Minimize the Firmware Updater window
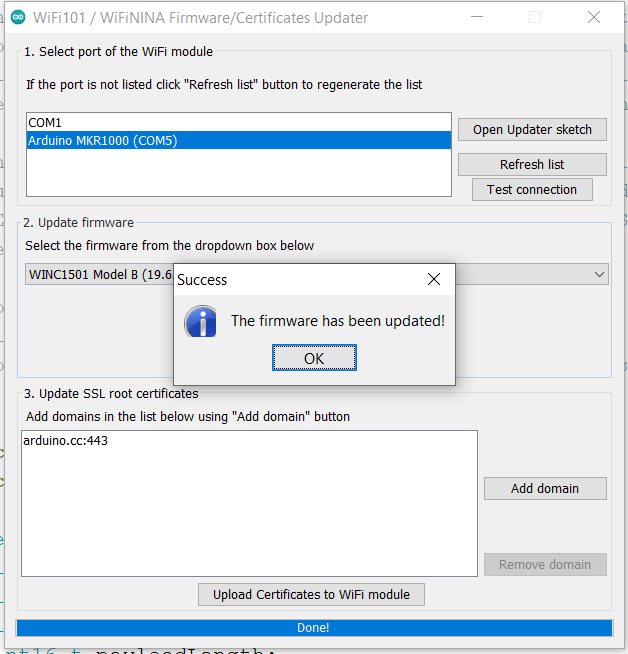Viewport: 628px width, 654px height. point(477,17)
